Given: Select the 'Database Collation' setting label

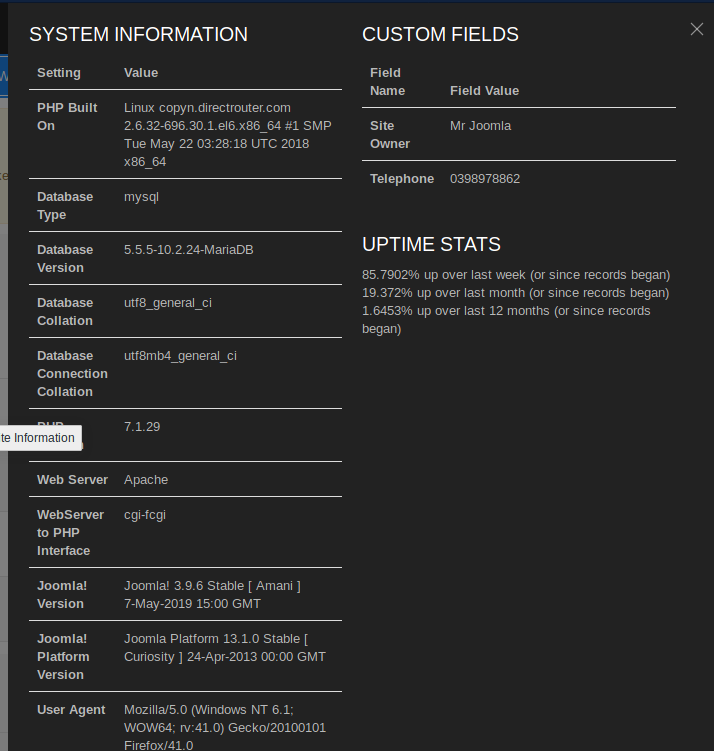Looking at the screenshot, I should [x=65, y=312].
